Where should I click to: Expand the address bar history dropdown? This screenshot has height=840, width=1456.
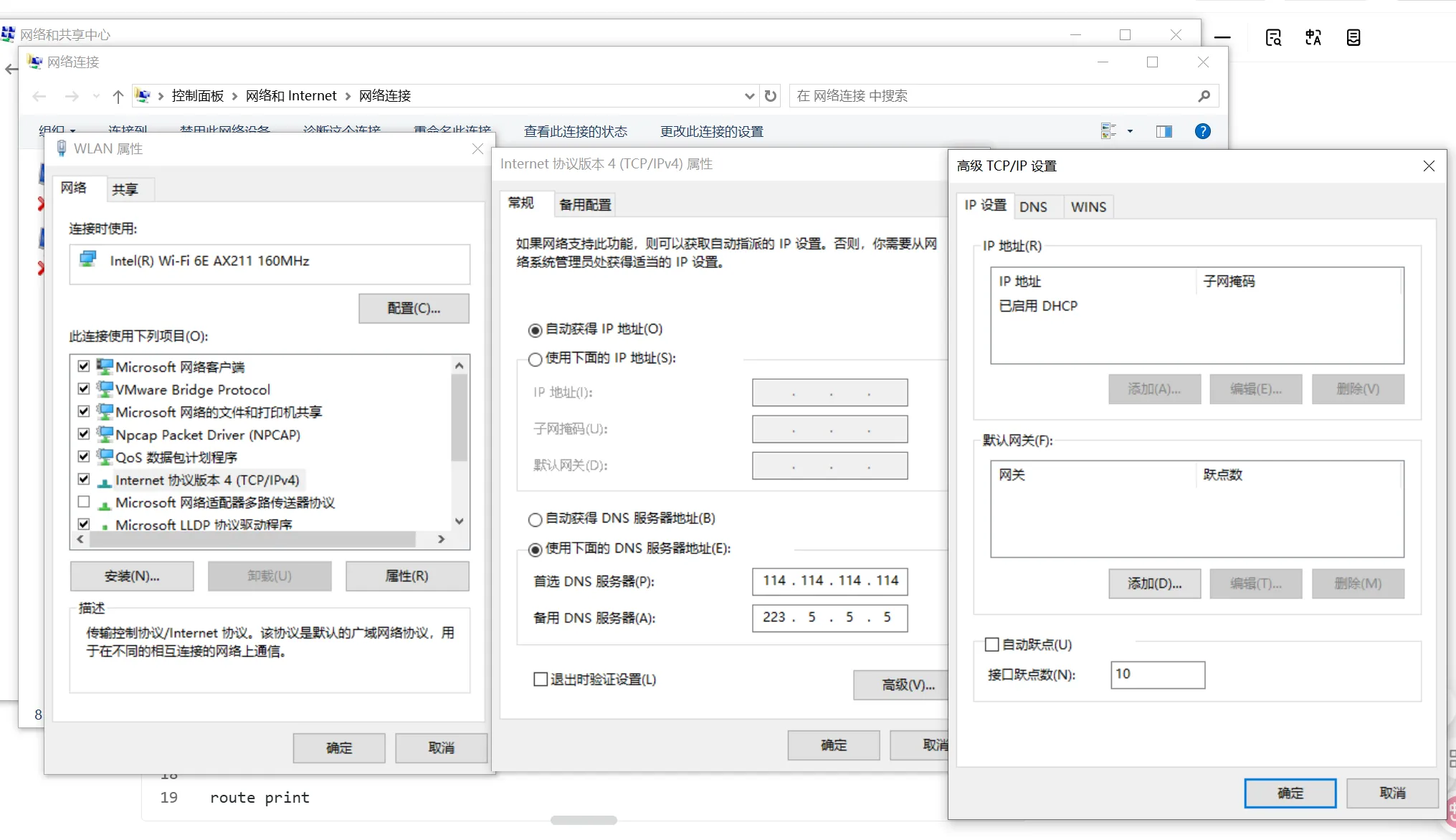749,96
